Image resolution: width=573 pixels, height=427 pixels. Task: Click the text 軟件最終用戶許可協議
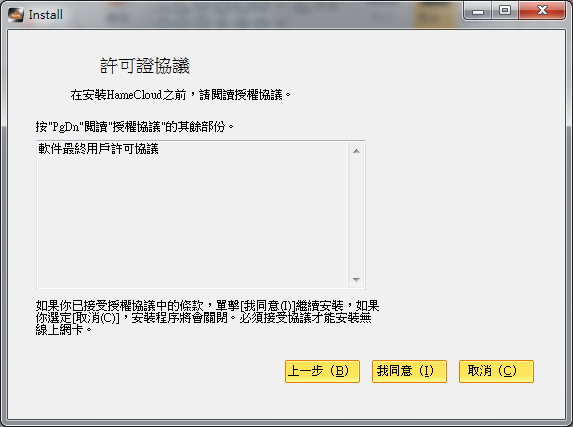[x=98, y=149]
